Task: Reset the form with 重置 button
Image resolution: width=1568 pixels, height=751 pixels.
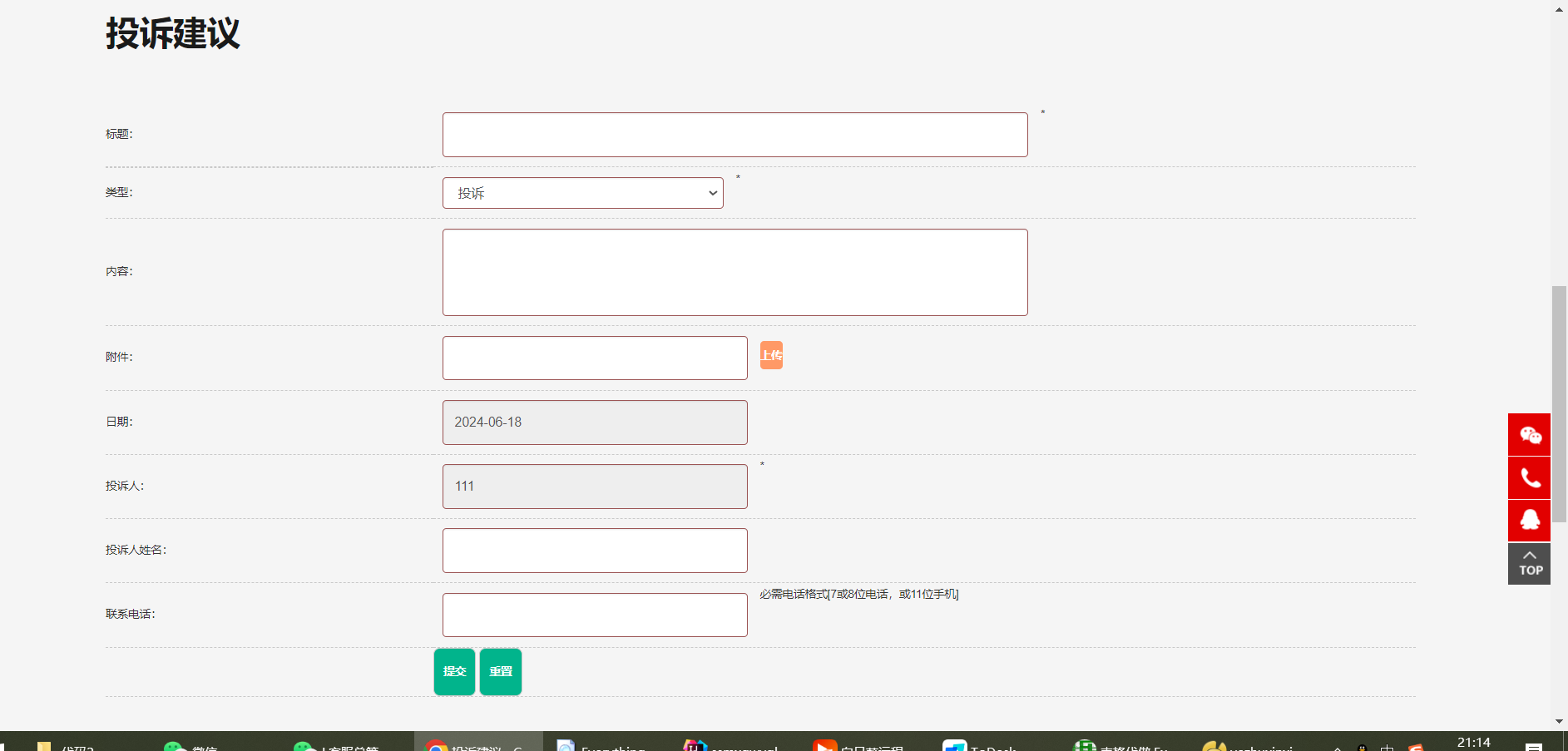Action: coord(501,671)
